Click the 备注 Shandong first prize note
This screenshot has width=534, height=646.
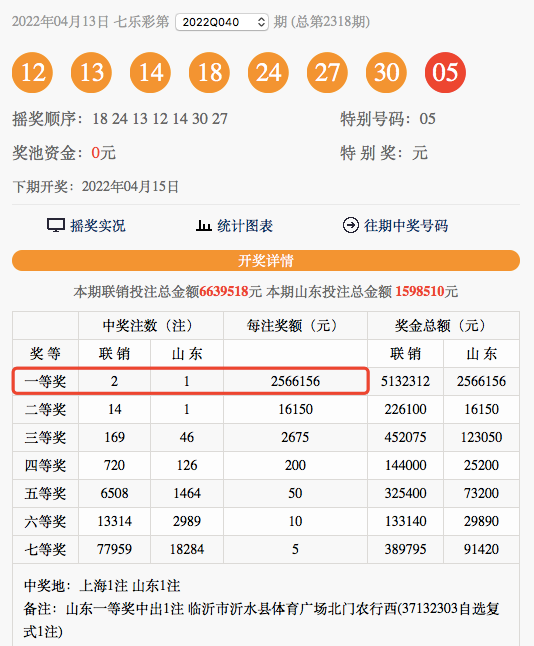(x=262, y=620)
